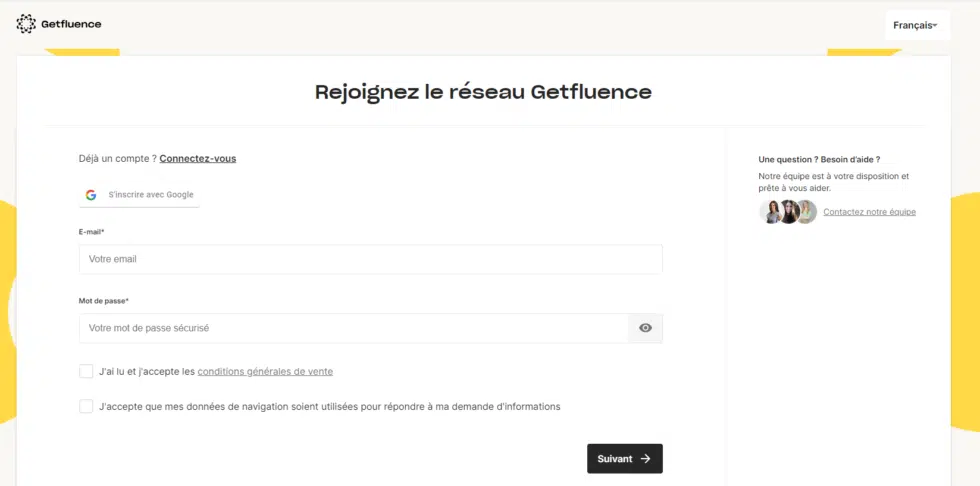The width and height of the screenshot is (980, 486).
Task: Check the données de navigation consent box
Action: click(x=86, y=407)
